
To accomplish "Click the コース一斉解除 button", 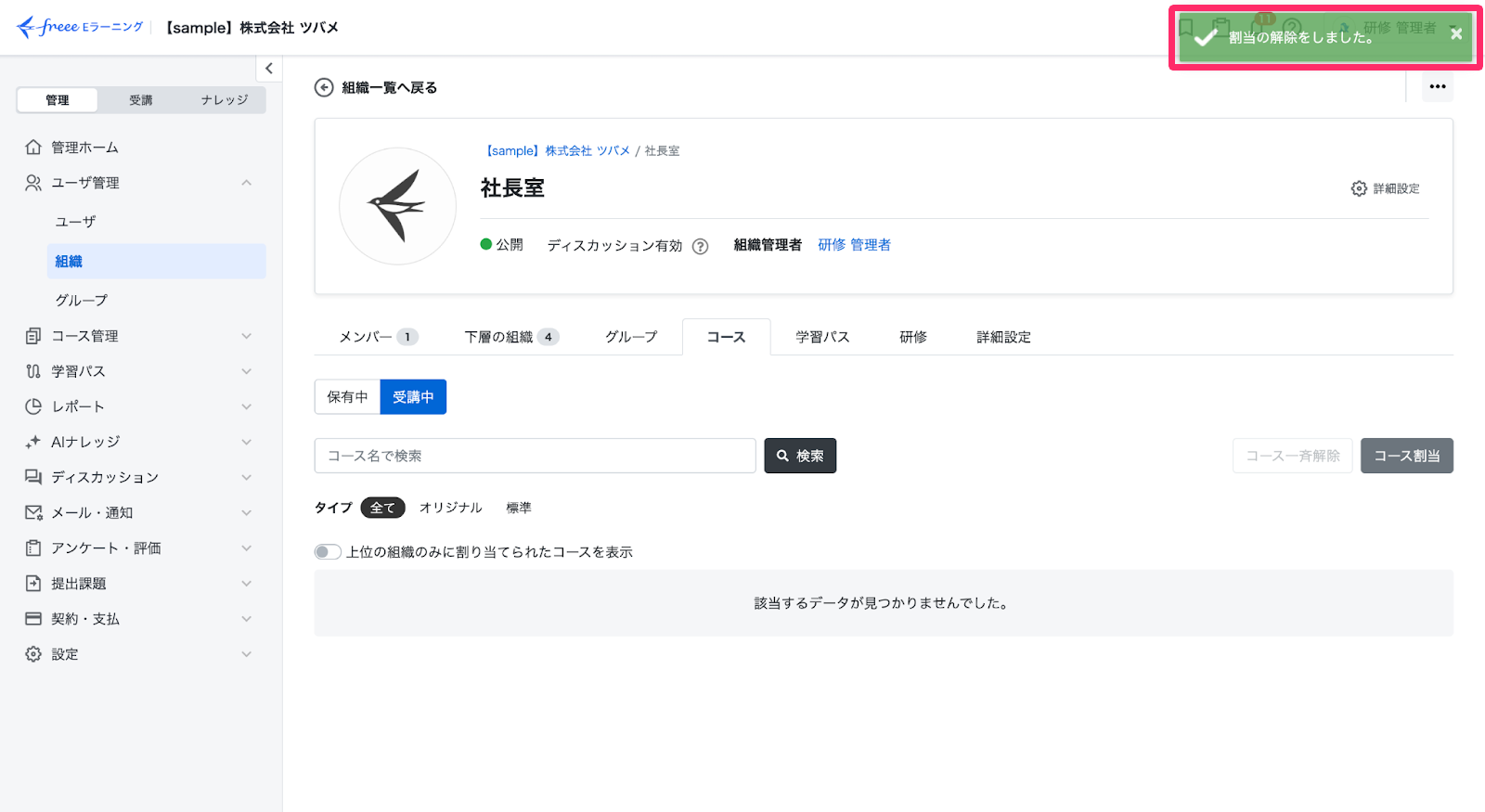I will coord(1293,456).
